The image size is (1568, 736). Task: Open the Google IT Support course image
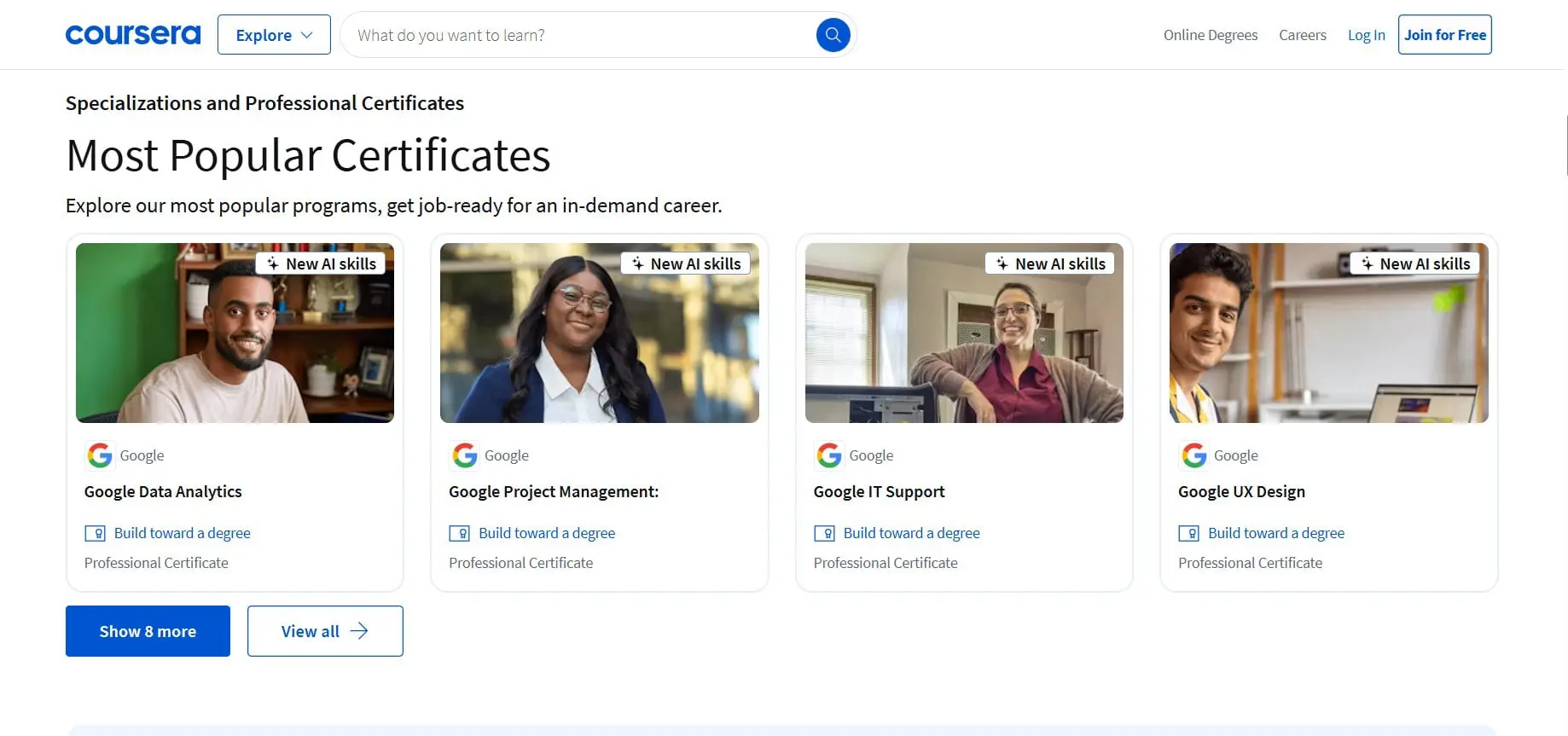(964, 333)
